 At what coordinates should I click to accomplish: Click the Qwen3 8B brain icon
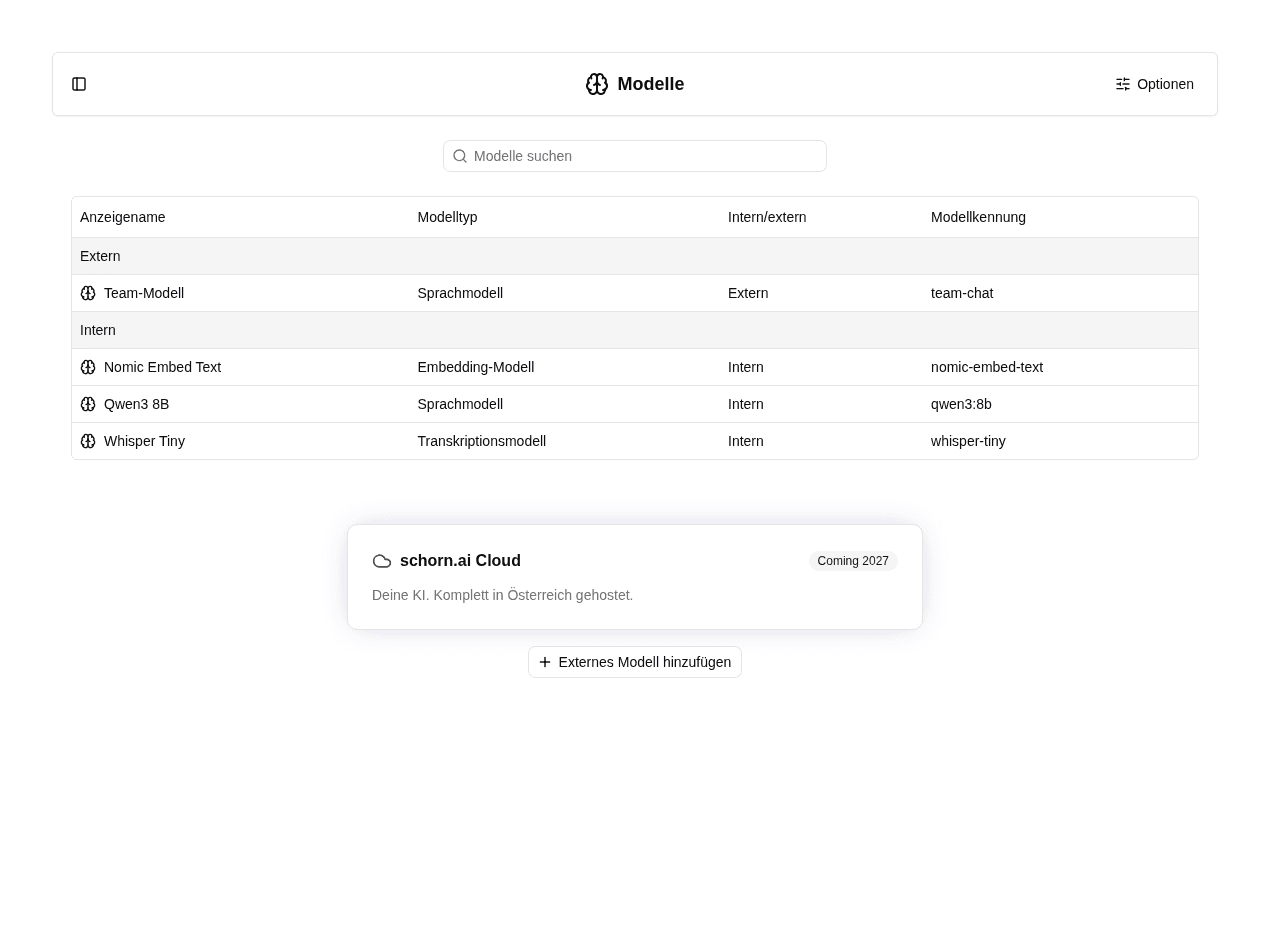[x=88, y=404]
